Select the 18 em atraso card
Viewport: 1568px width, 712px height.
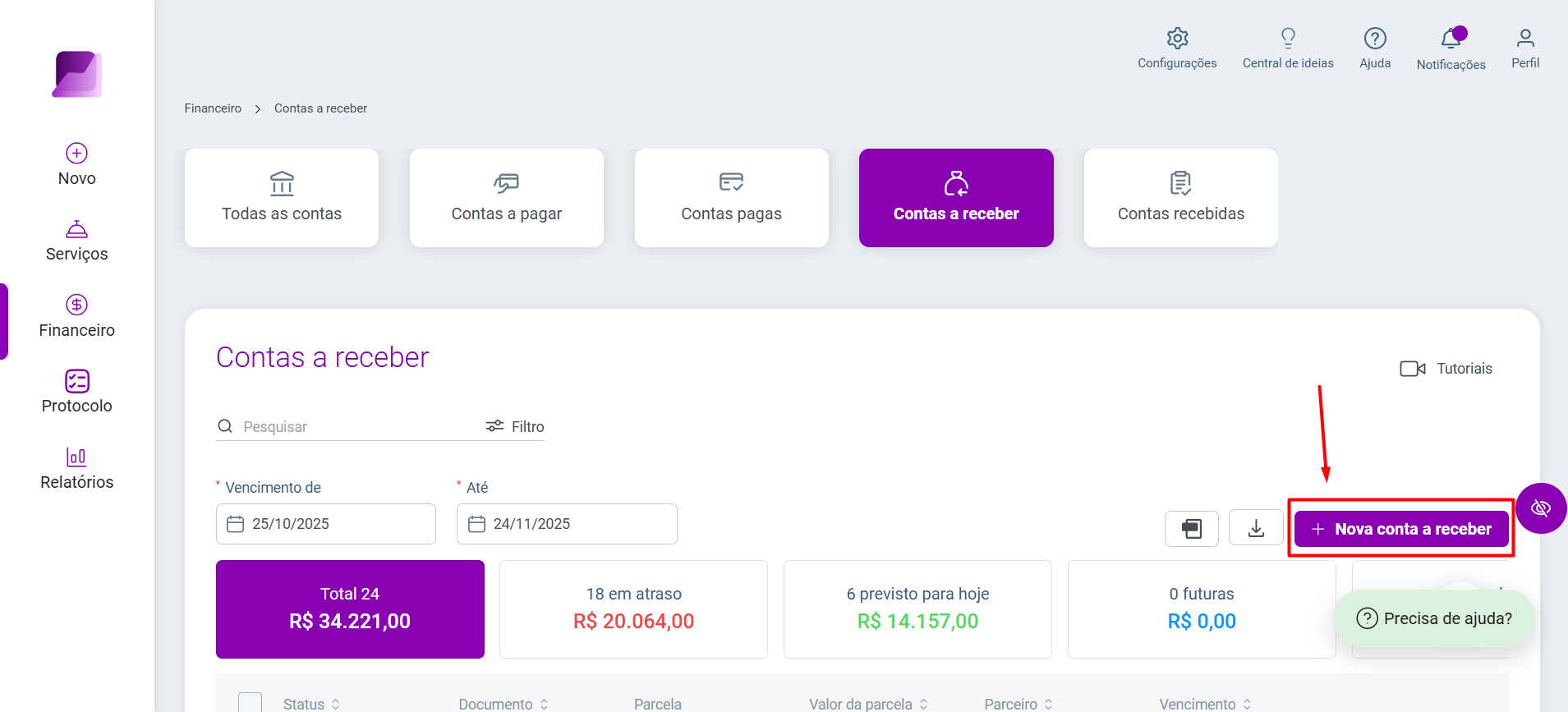point(633,609)
